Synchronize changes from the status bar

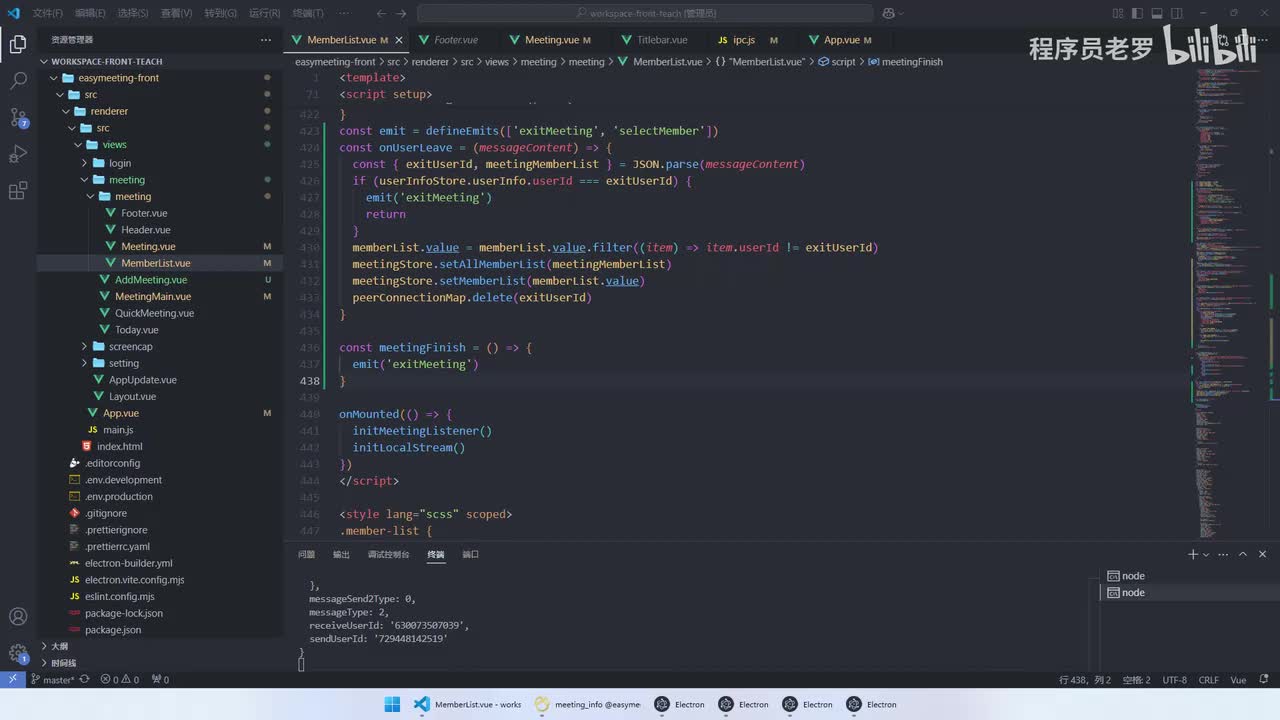84,680
